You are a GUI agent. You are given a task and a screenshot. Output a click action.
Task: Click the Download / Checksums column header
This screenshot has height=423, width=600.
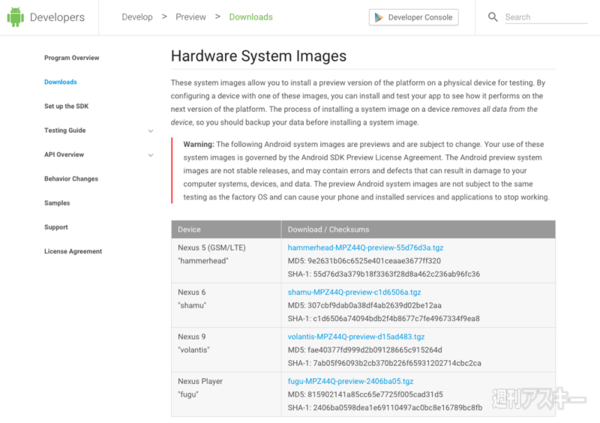point(418,229)
